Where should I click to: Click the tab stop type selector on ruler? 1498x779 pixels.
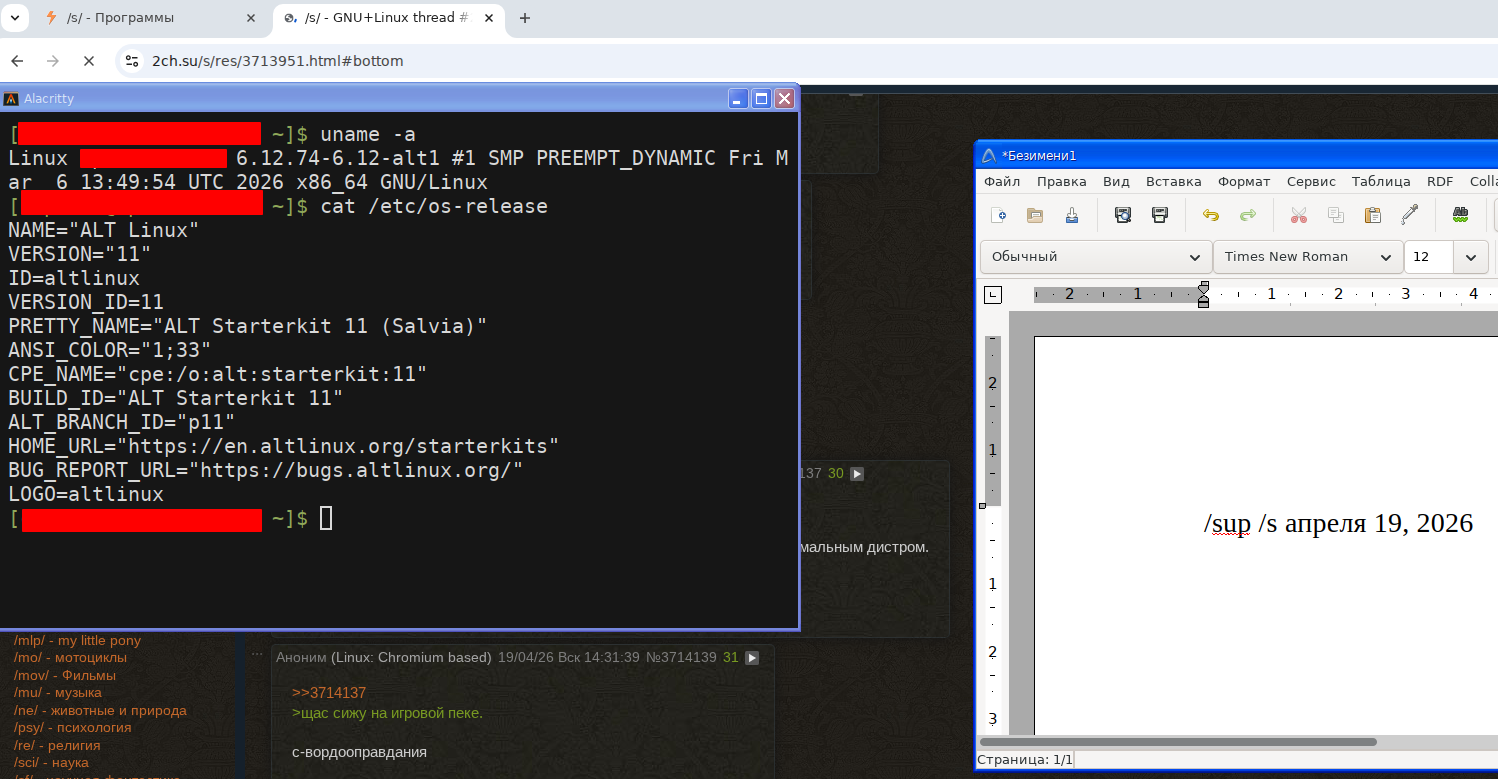[x=992, y=294]
